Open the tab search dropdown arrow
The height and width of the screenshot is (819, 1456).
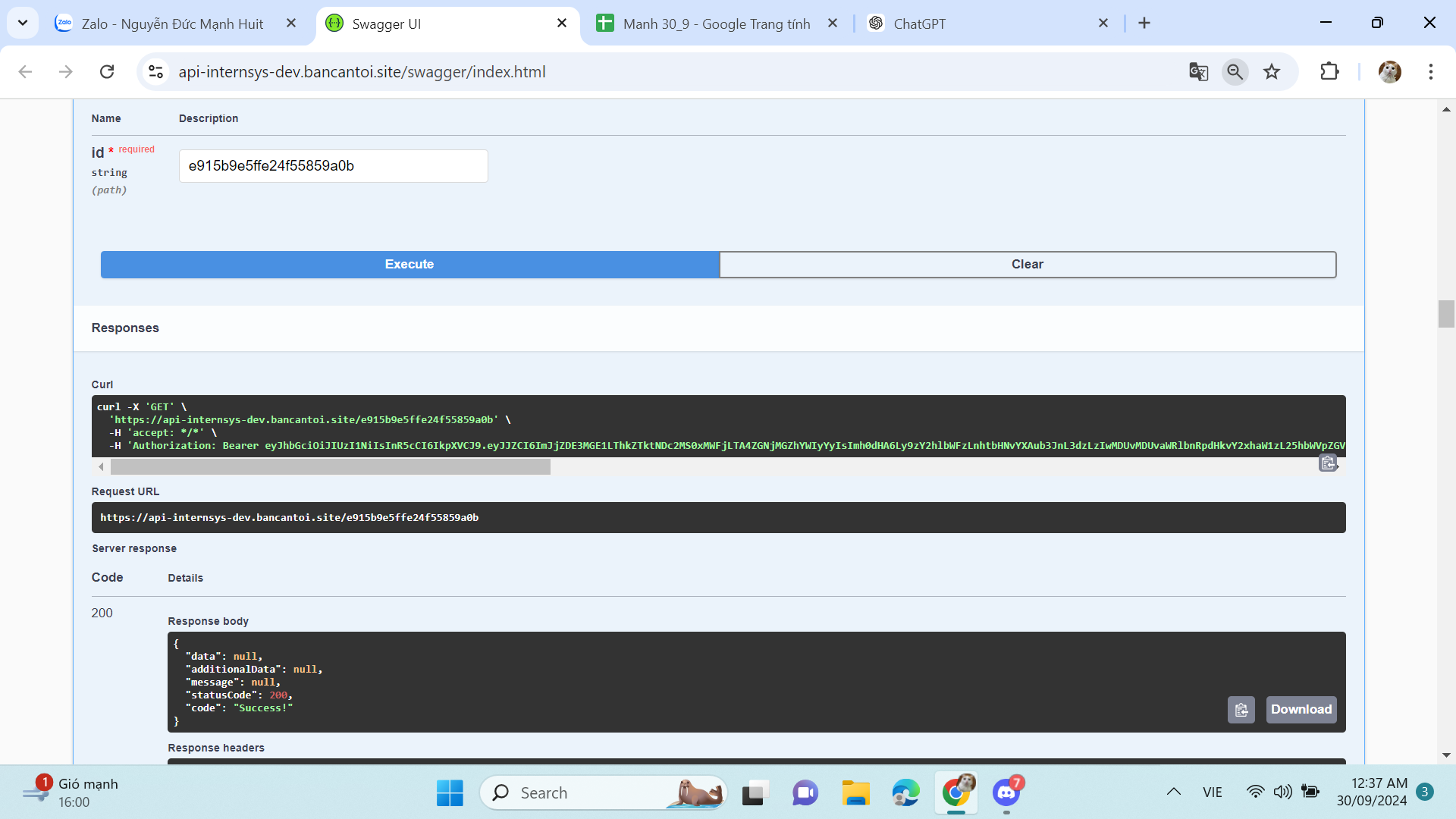point(23,23)
